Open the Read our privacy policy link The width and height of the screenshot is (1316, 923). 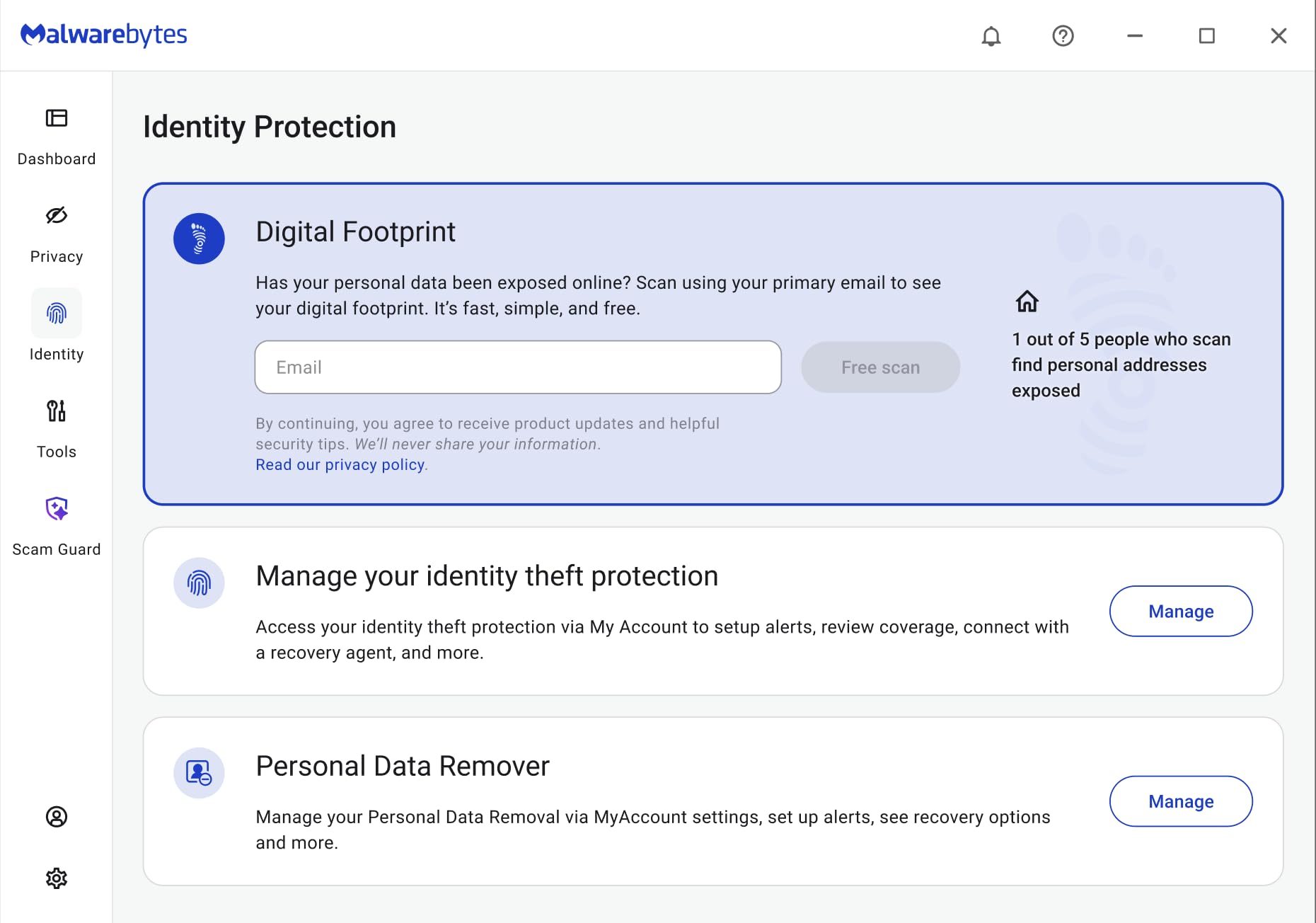click(340, 464)
